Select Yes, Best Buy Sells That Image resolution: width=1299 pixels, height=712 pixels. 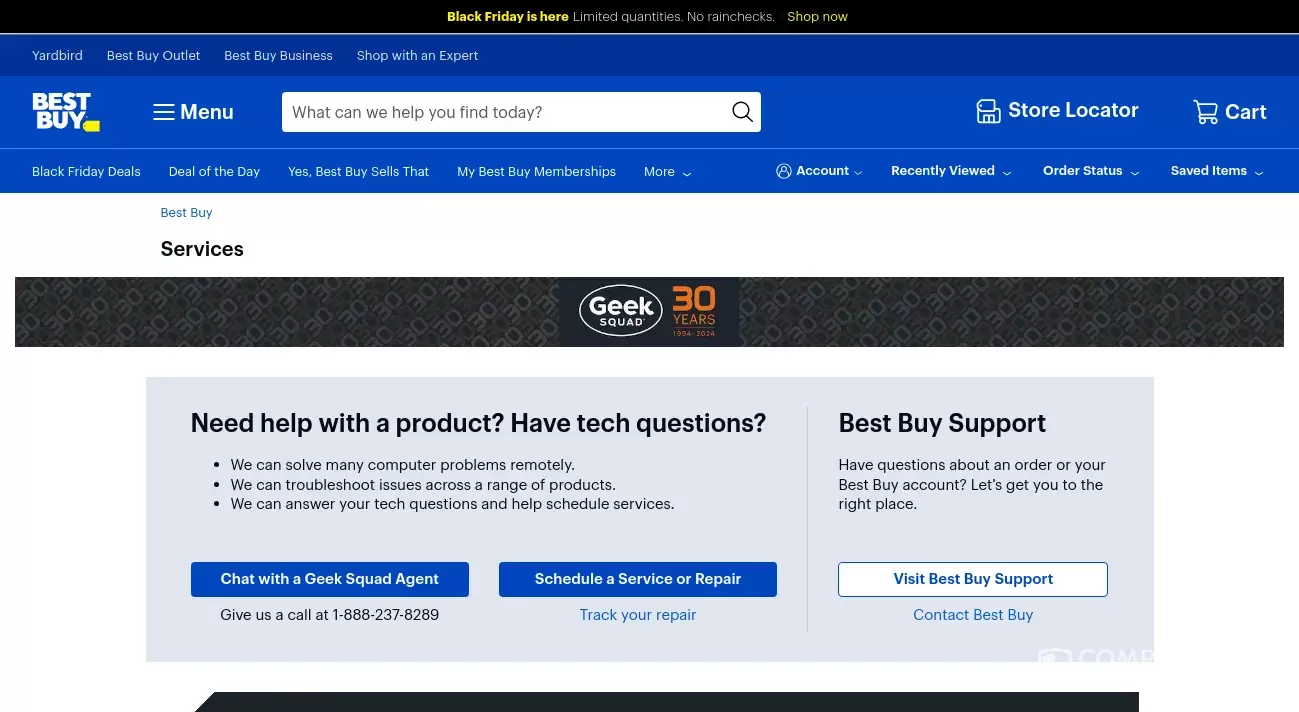click(358, 172)
